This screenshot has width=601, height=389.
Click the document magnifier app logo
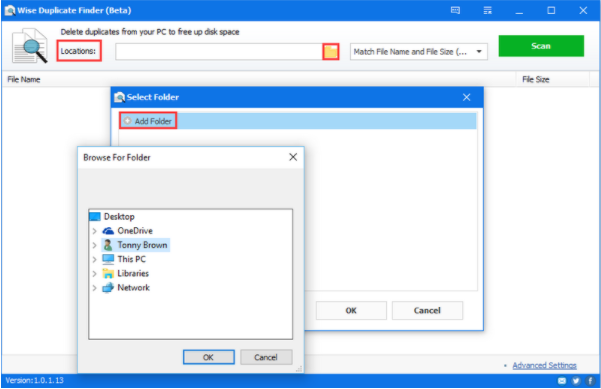pos(30,46)
